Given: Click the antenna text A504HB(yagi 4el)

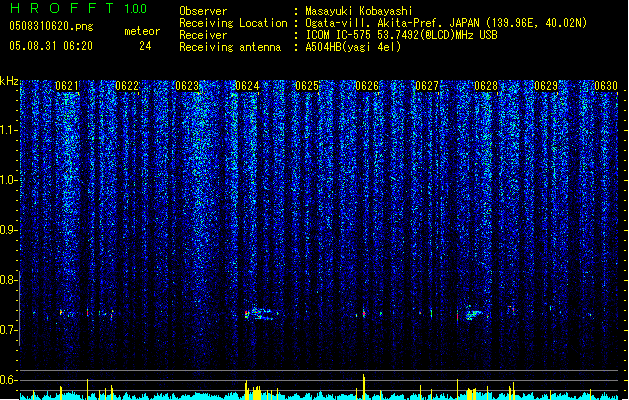Looking at the screenshot, I should tap(353, 47).
